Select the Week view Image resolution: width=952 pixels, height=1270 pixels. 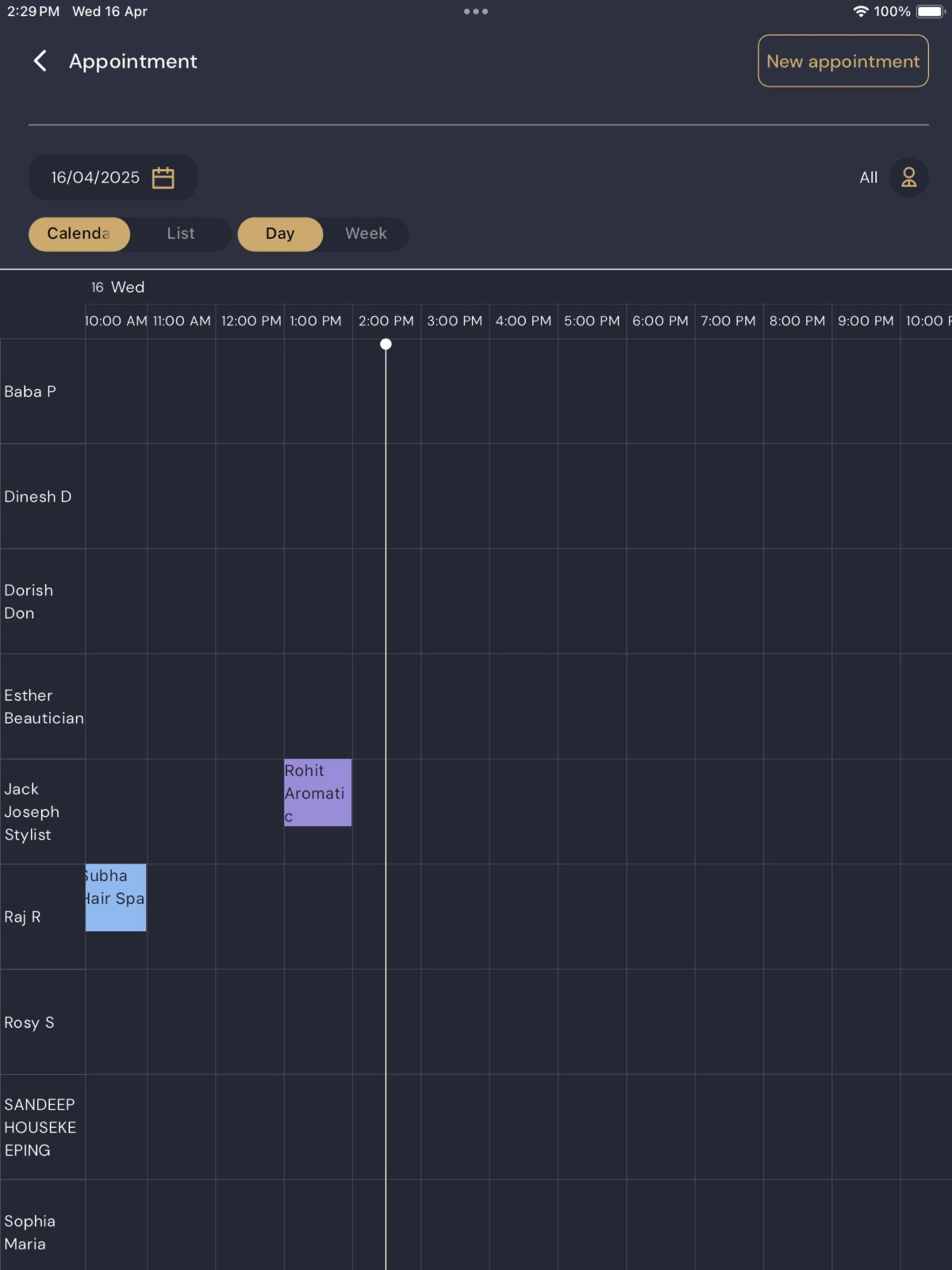366,234
